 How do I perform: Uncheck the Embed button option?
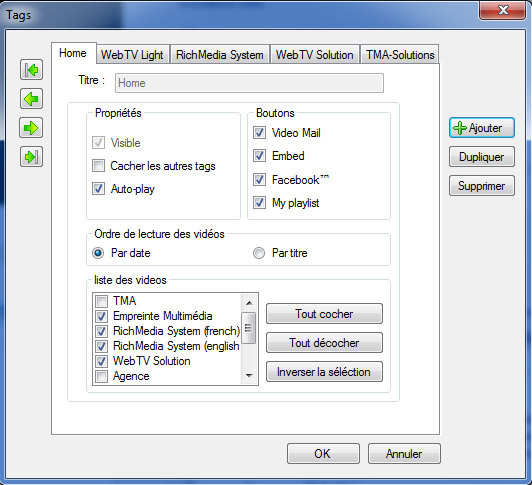tap(260, 156)
